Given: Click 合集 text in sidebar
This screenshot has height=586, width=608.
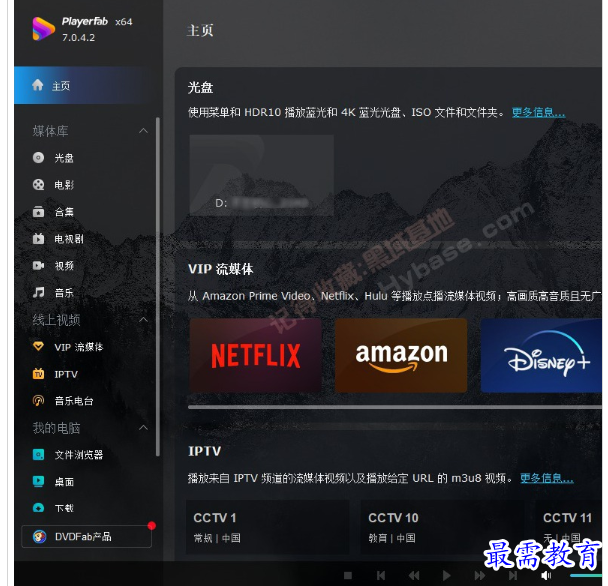Looking at the screenshot, I should coord(64,212).
